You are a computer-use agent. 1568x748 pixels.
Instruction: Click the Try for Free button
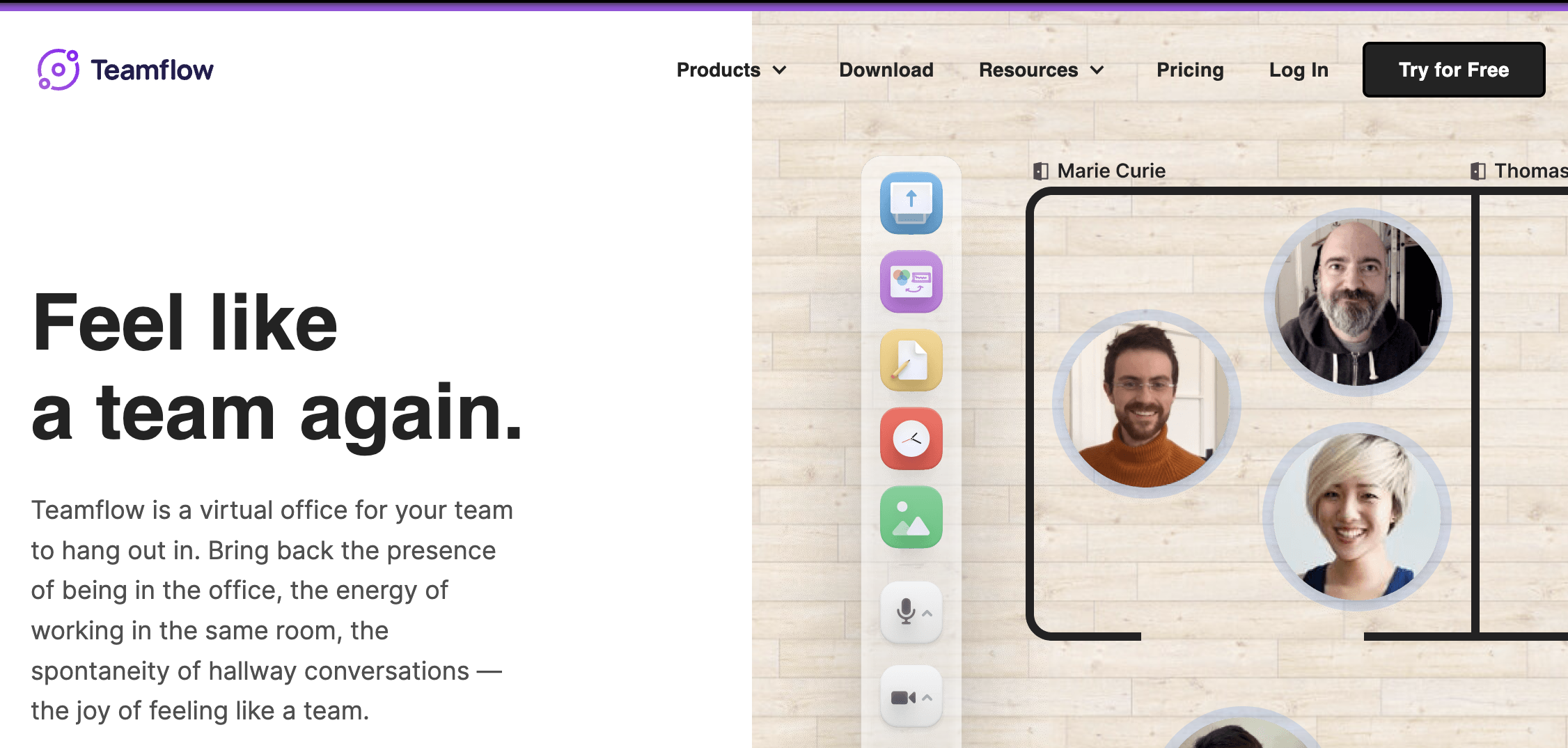point(1454,70)
